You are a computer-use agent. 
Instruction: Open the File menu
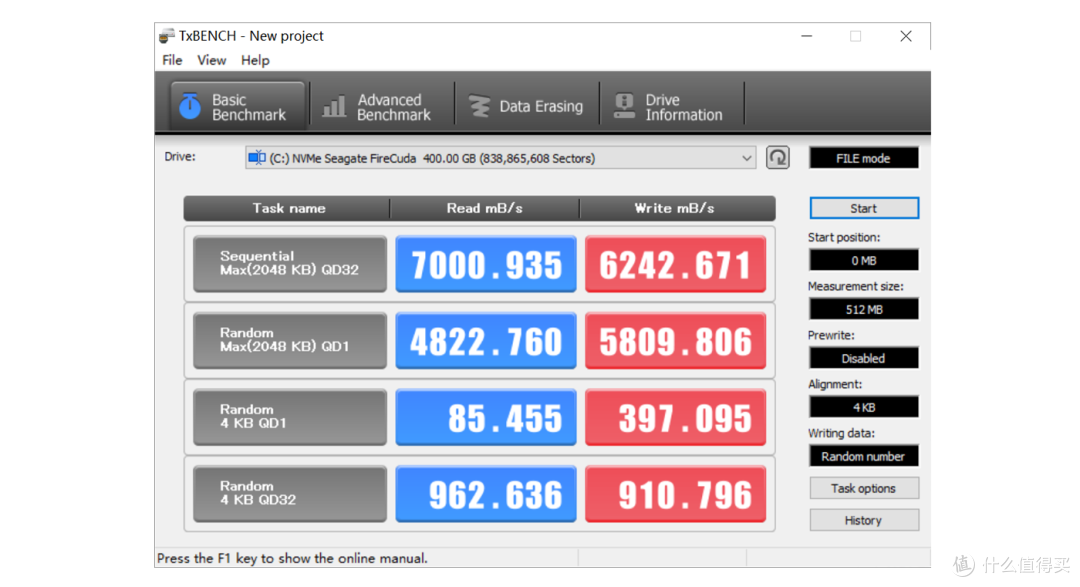(172, 61)
